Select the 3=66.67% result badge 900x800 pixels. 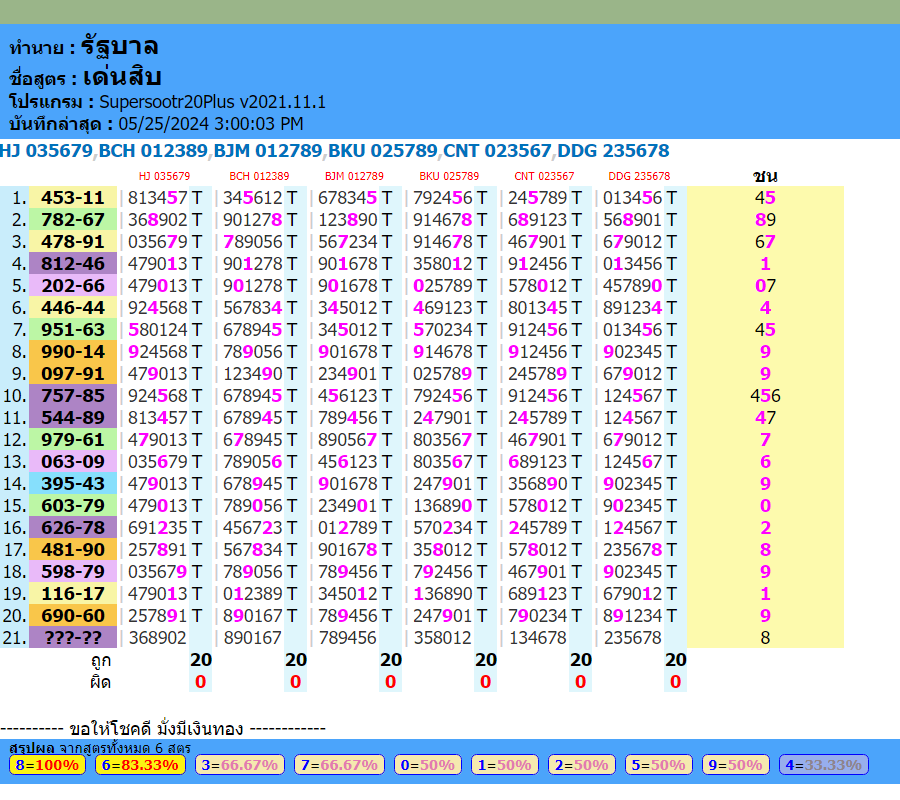coord(240,765)
